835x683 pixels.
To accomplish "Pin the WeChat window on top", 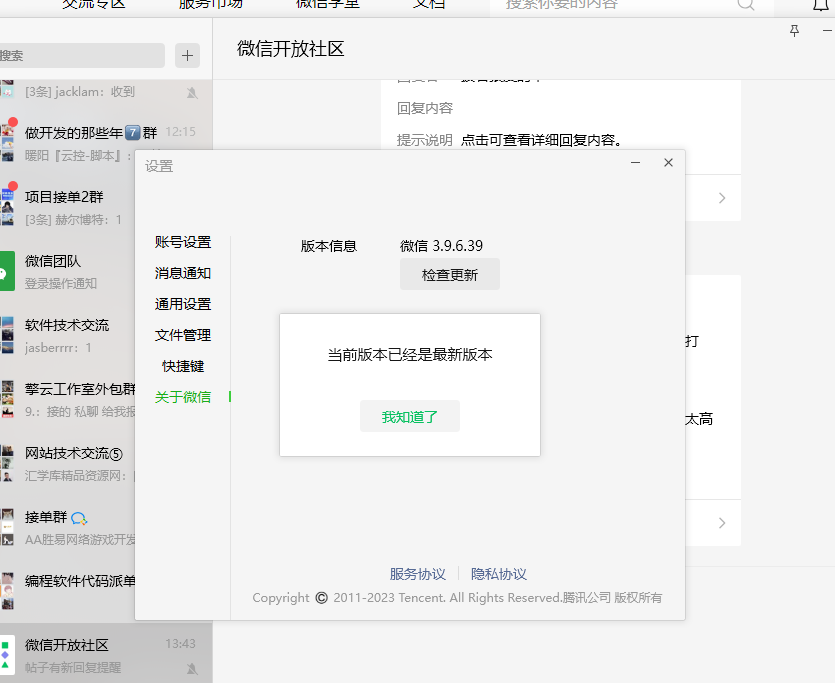I will [x=794, y=31].
